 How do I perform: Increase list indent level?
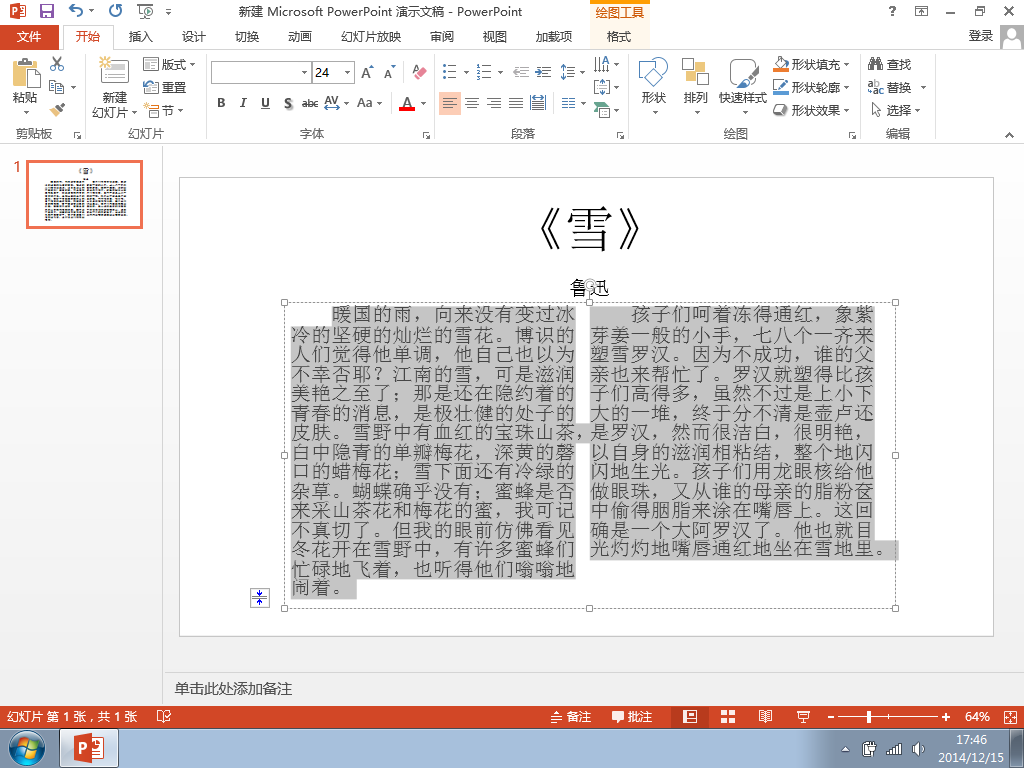point(543,72)
